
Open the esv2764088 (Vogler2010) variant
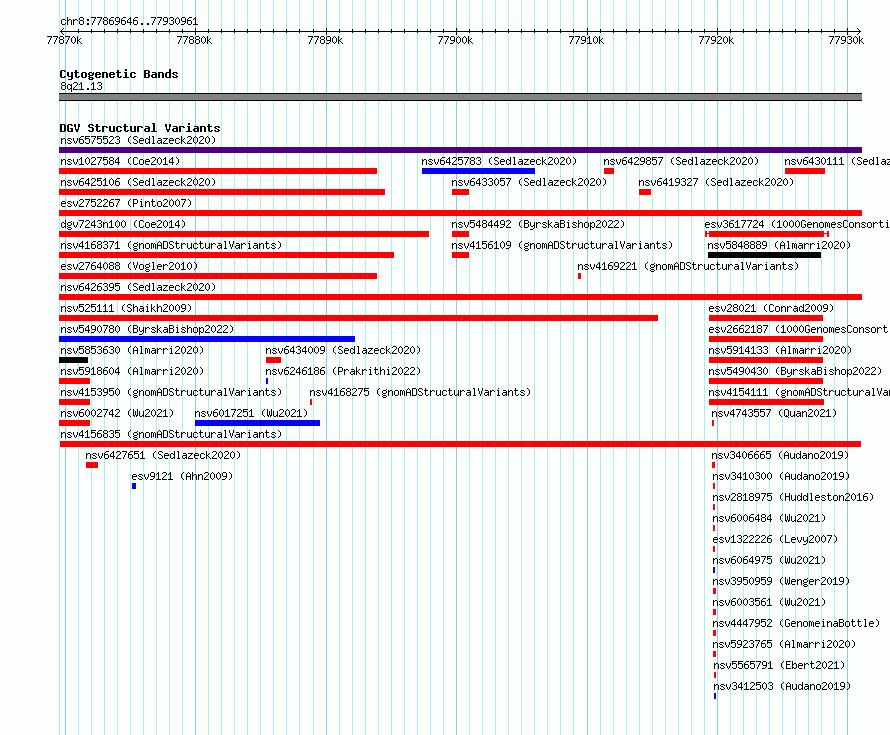coord(129,266)
